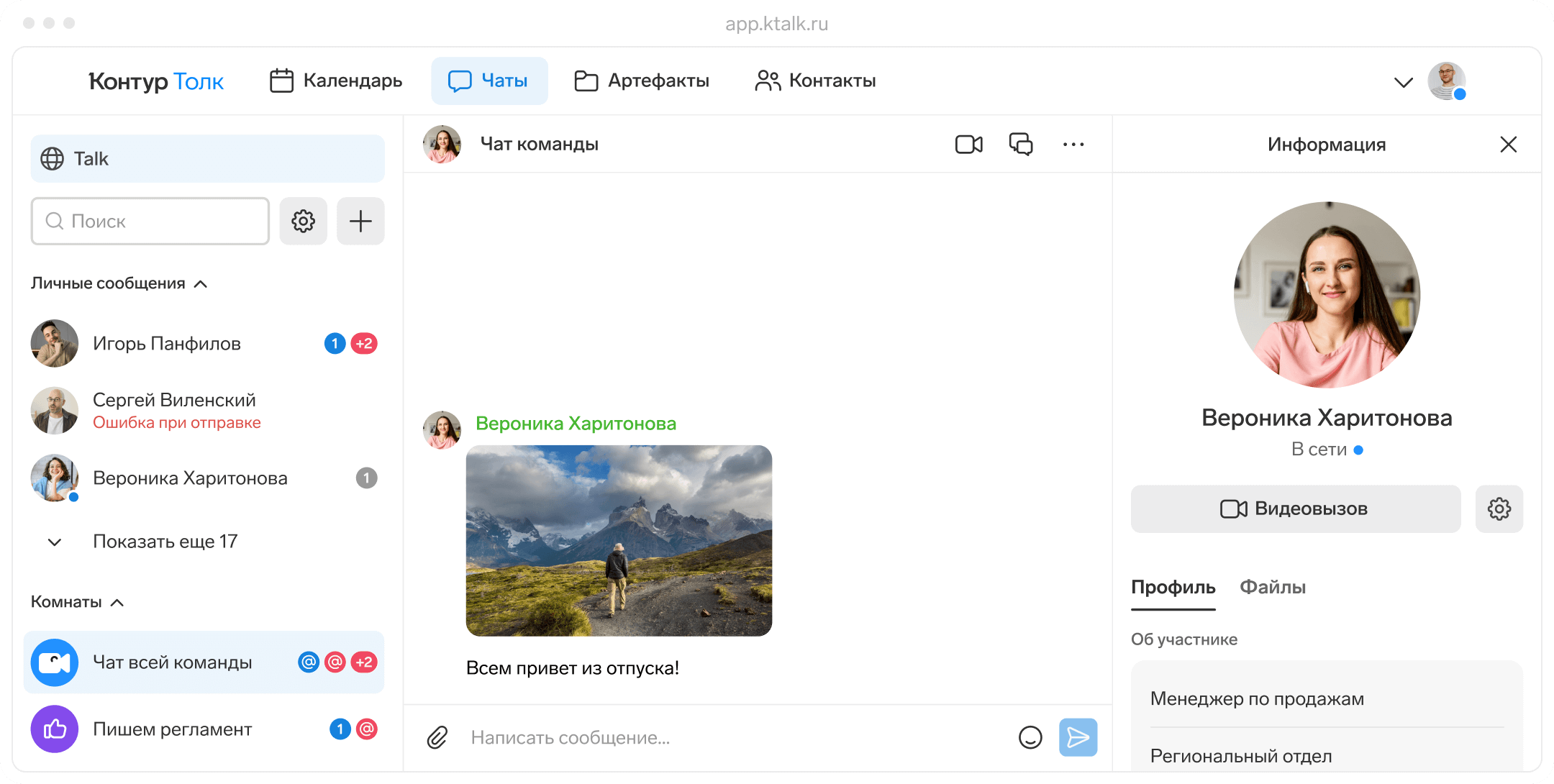The image size is (1554, 784).
Task: Switch to the Файлы tab
Action: click(1272, 587)
